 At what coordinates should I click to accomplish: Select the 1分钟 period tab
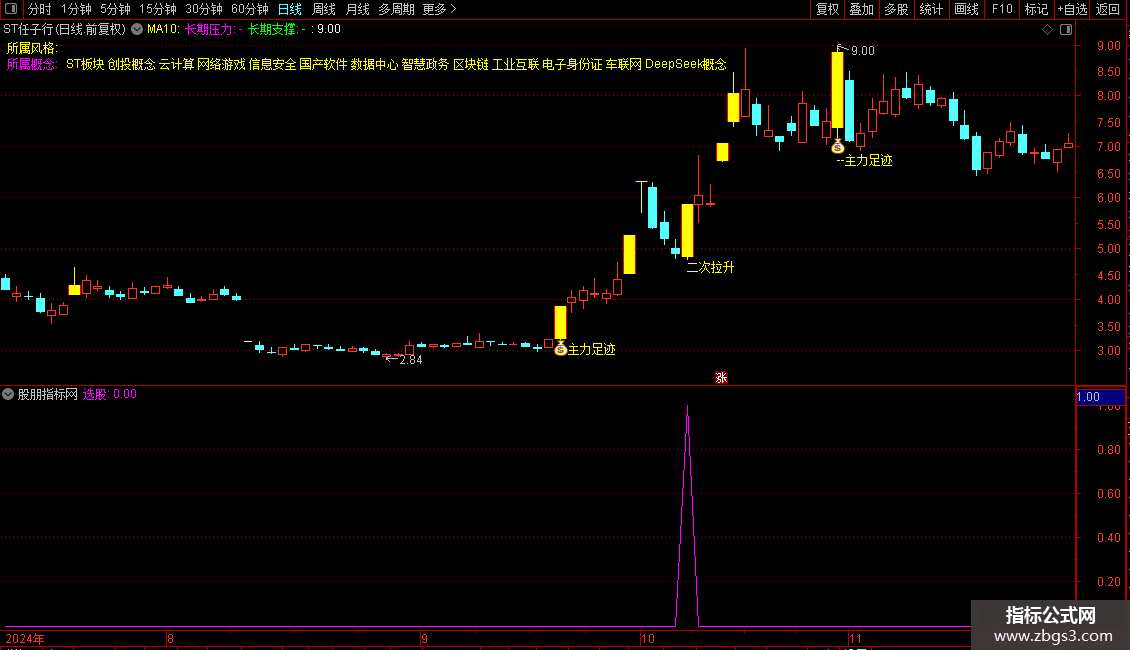point(76,9)
